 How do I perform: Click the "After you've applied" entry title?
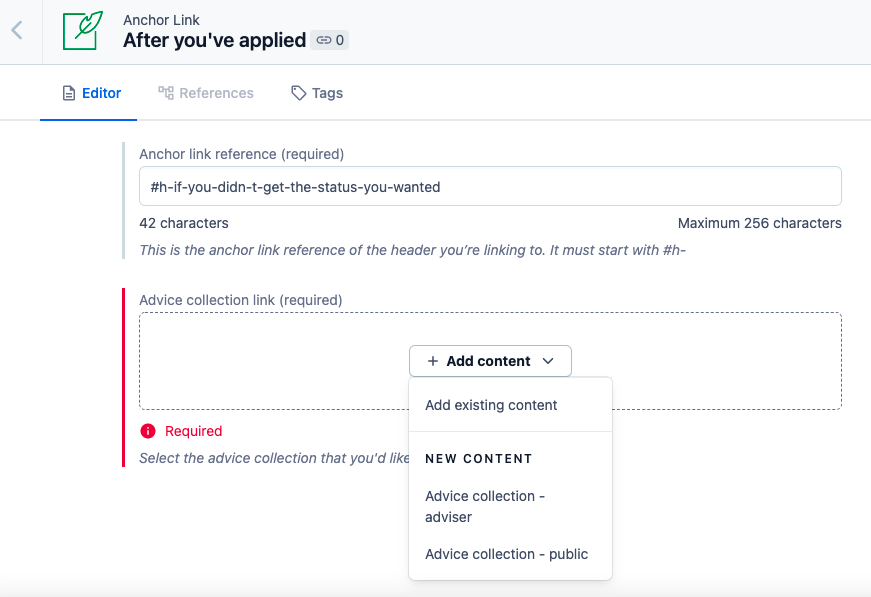pos(214,41)
